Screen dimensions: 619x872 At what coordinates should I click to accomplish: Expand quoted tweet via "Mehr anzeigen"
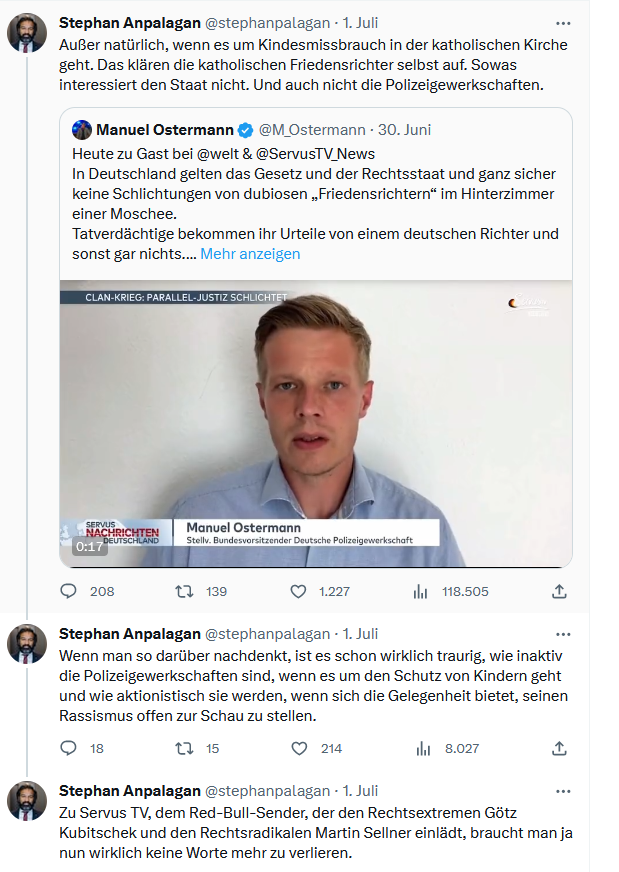tap(250, 254)
